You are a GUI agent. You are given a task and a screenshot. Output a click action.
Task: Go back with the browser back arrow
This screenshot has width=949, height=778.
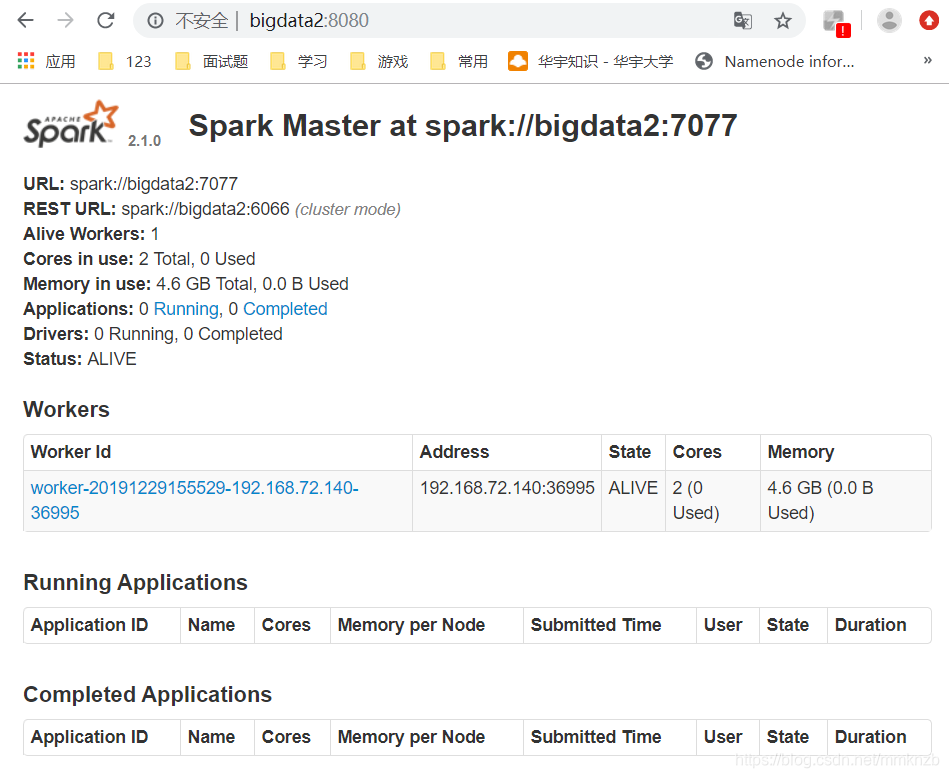(x=25, y=21)
